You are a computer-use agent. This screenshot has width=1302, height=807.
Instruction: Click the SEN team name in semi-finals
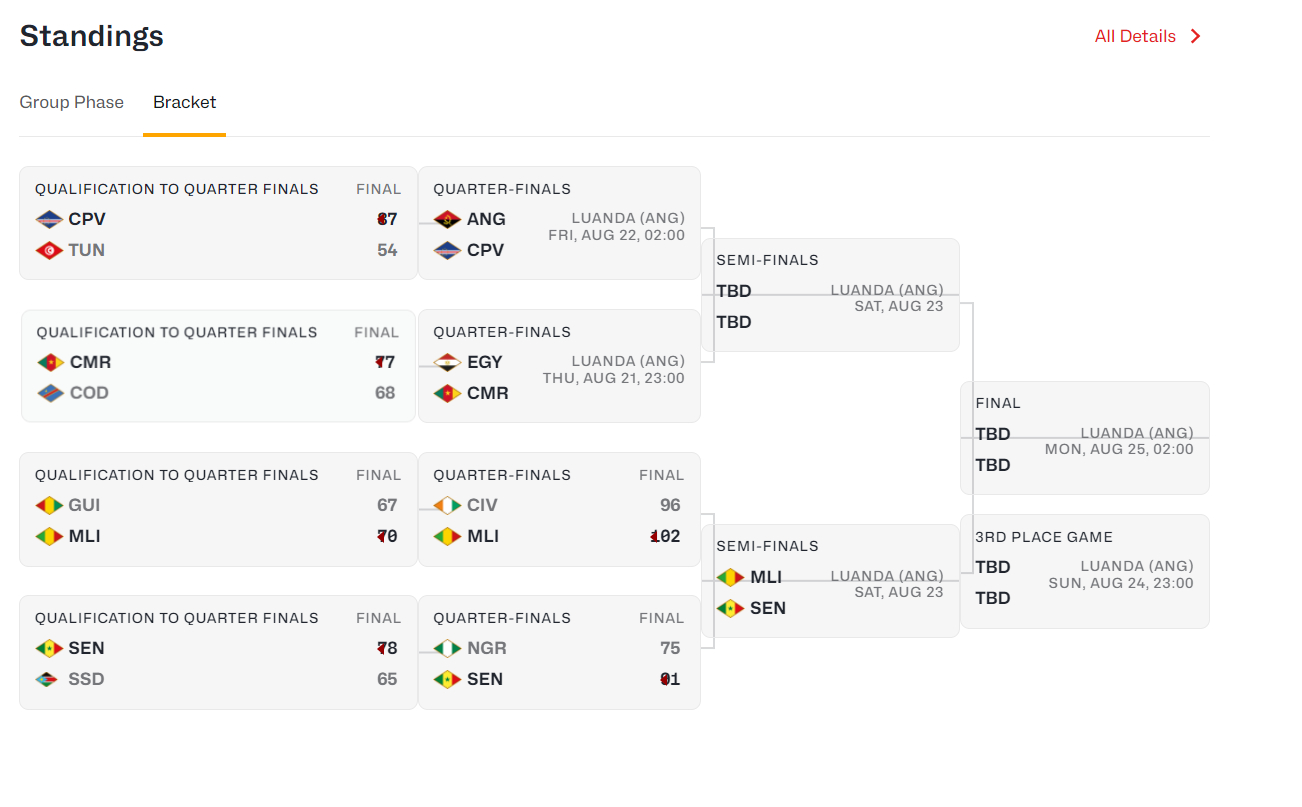point(768,608)
